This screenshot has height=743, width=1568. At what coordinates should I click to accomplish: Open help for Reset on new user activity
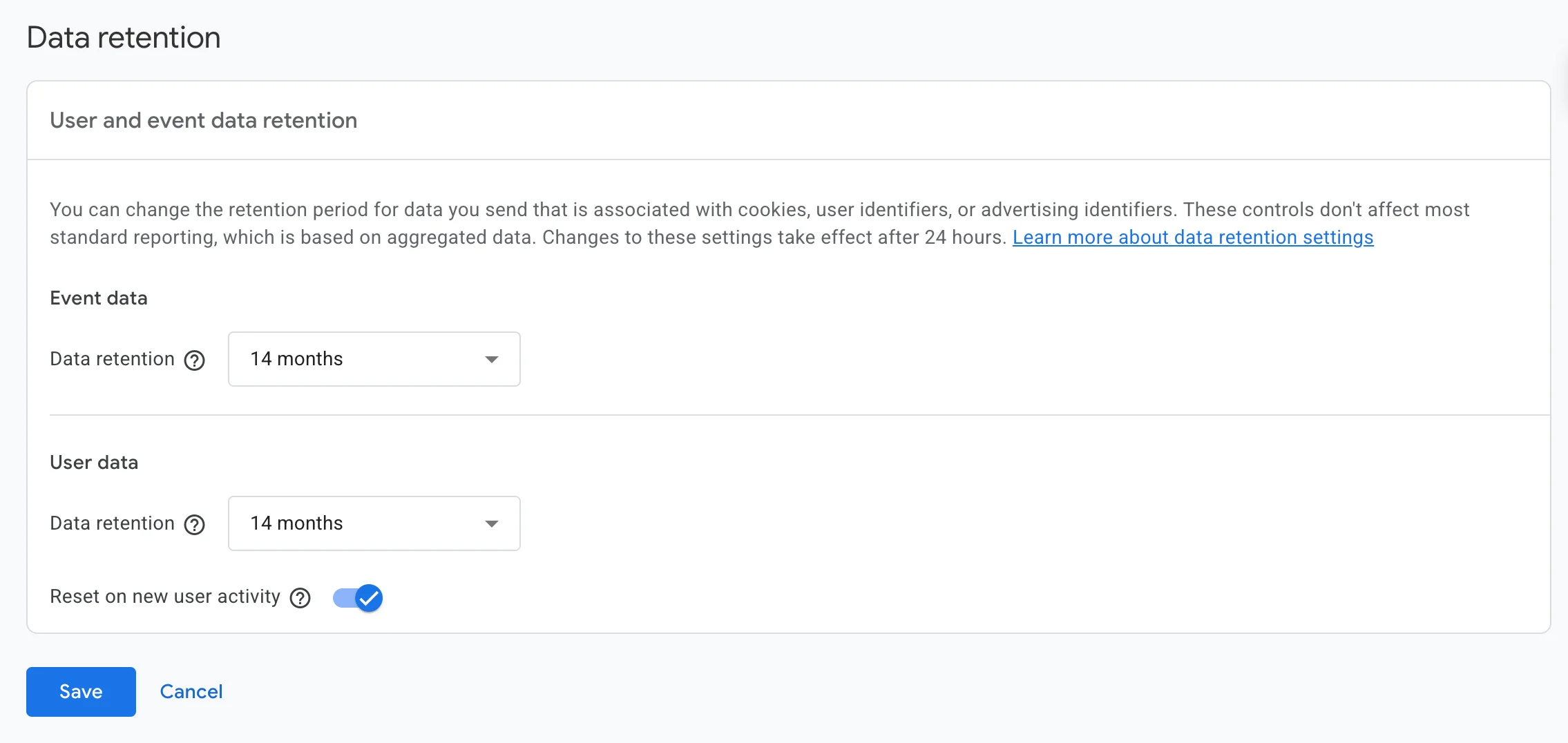coord(300,598)
